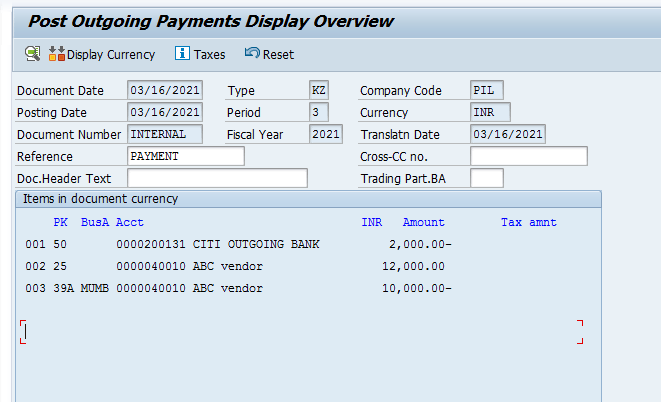Image resolution: width=661 pixels, height=402 pixels.
Task: Select the Document Date field
Action: tap(165, 90)
